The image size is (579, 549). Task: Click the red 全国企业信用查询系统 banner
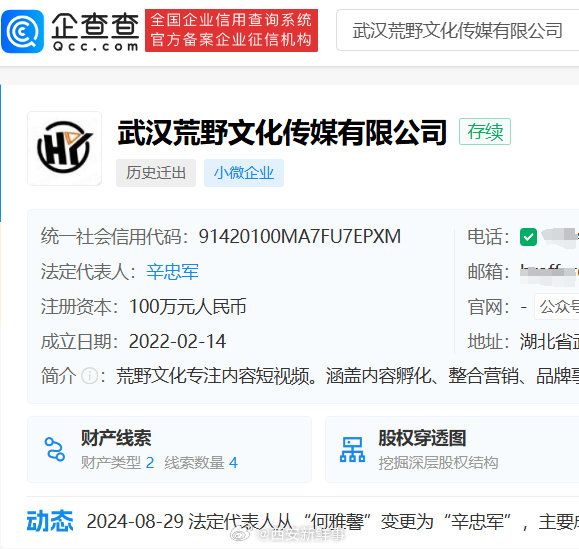click(231, 30)
